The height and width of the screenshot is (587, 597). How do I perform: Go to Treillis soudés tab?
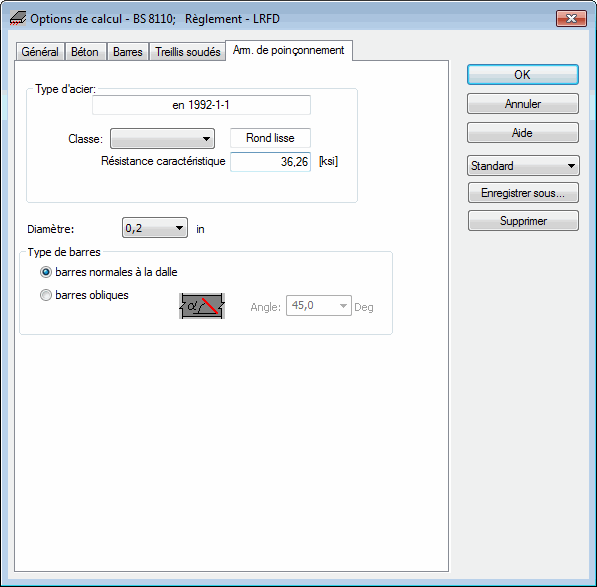(x=188, y=52)
